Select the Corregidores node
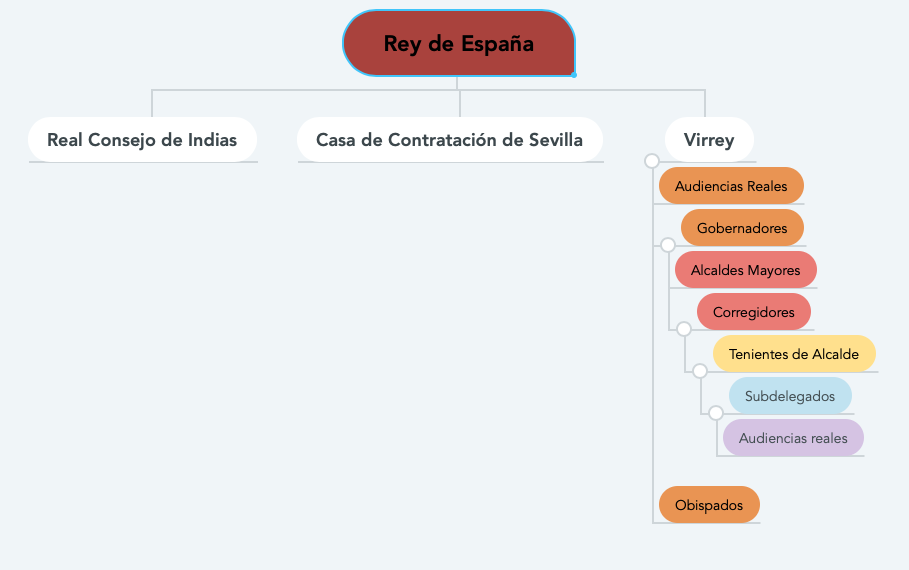The width and height of the screenshot is (909, 570). pos(753,312)
